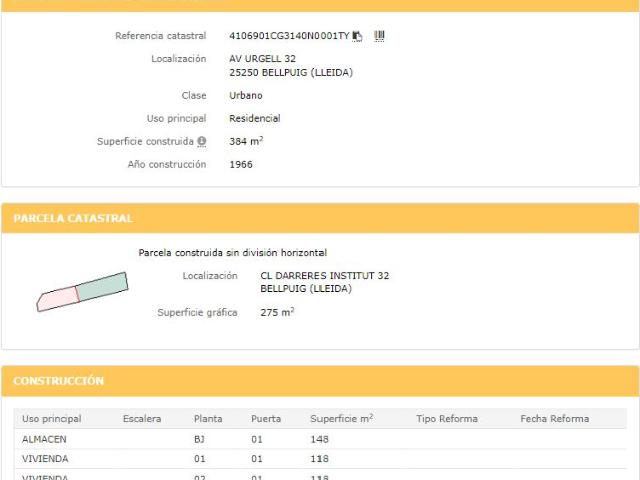Click the AV URGELL 32 address

(x=262, y=59)
